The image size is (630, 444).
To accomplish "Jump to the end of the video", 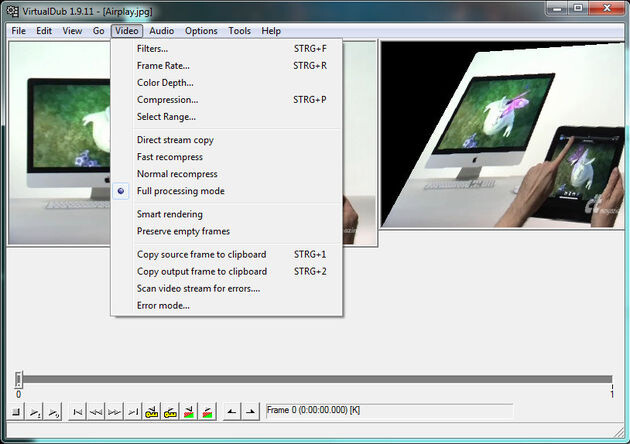I will 132,411.
